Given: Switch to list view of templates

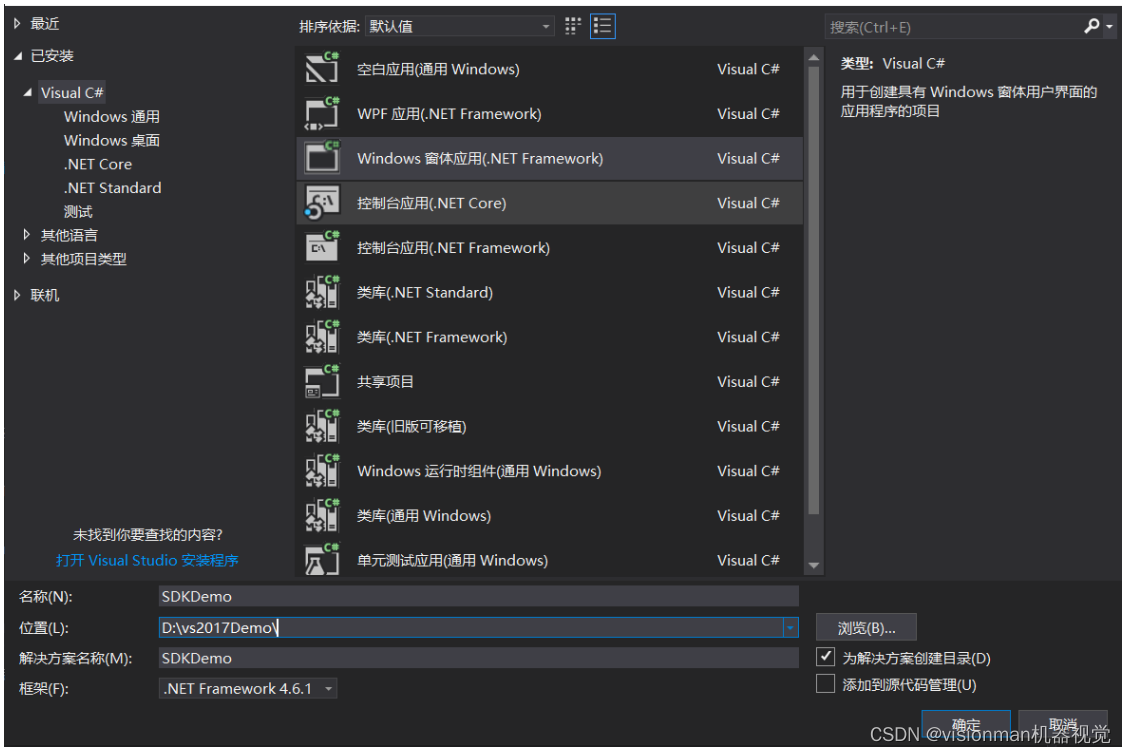Looking at the screenshot, I should 602,27.
